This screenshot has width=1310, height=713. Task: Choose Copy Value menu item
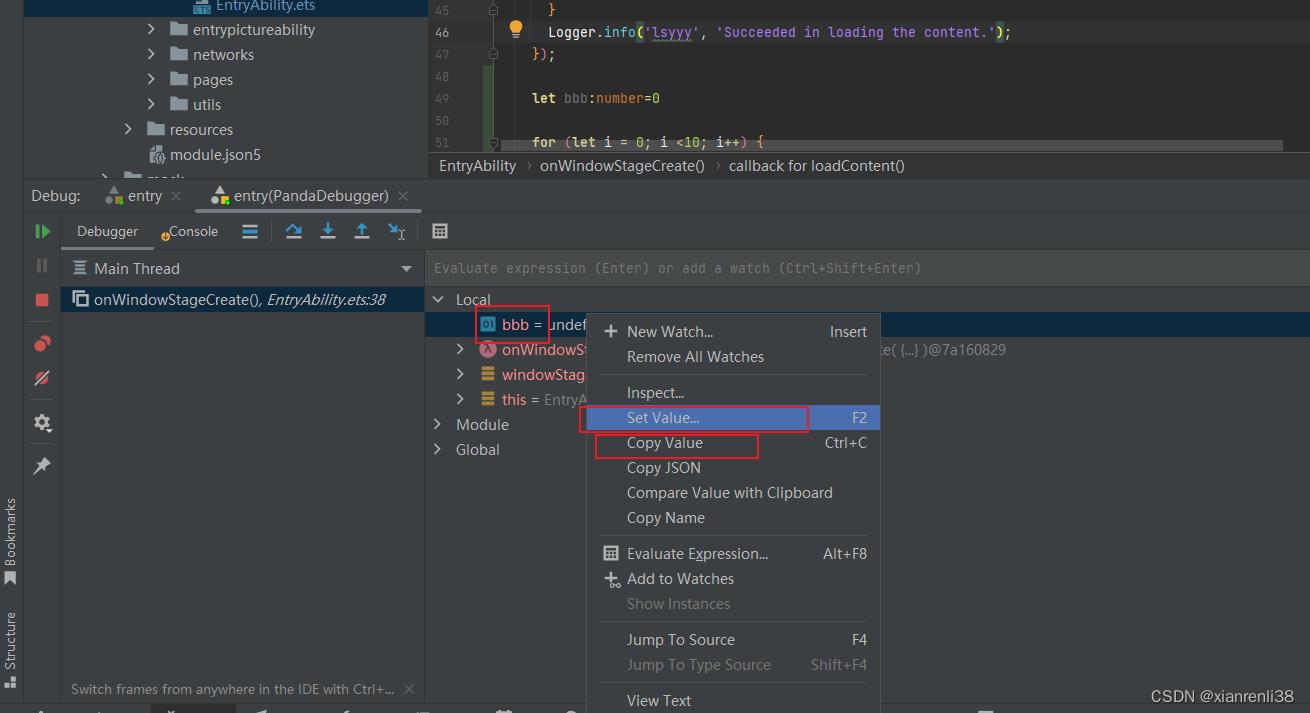(x=733, y=443)
